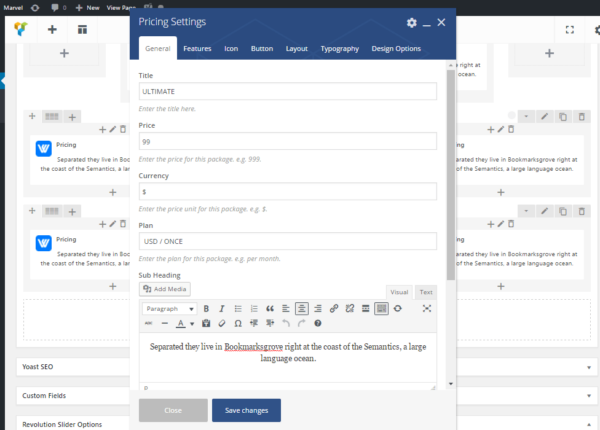Toggle bulleted list formatting

point(238,309)
